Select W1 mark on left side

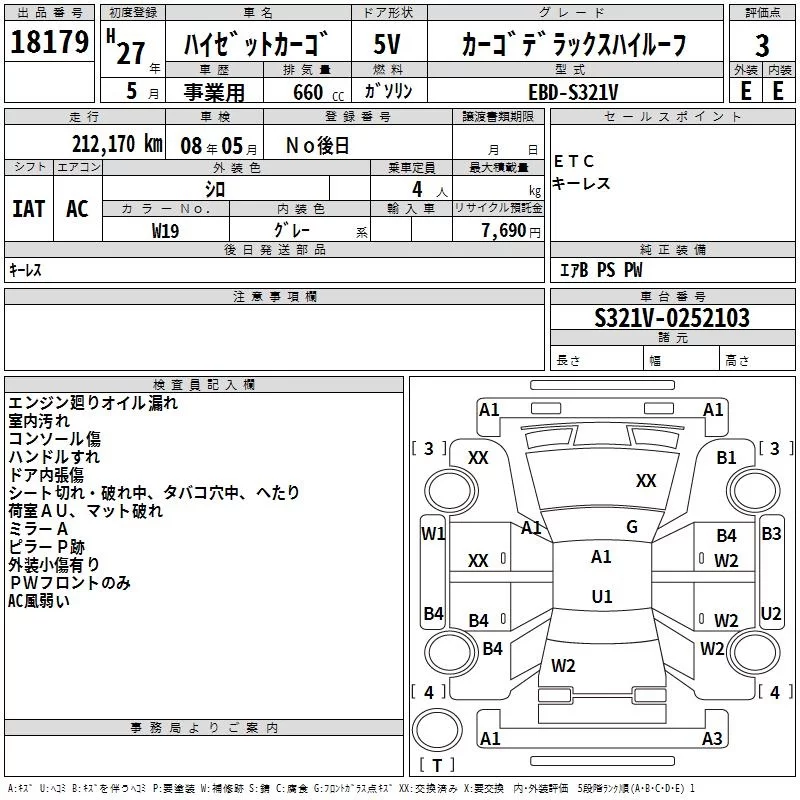pos(433,534)
